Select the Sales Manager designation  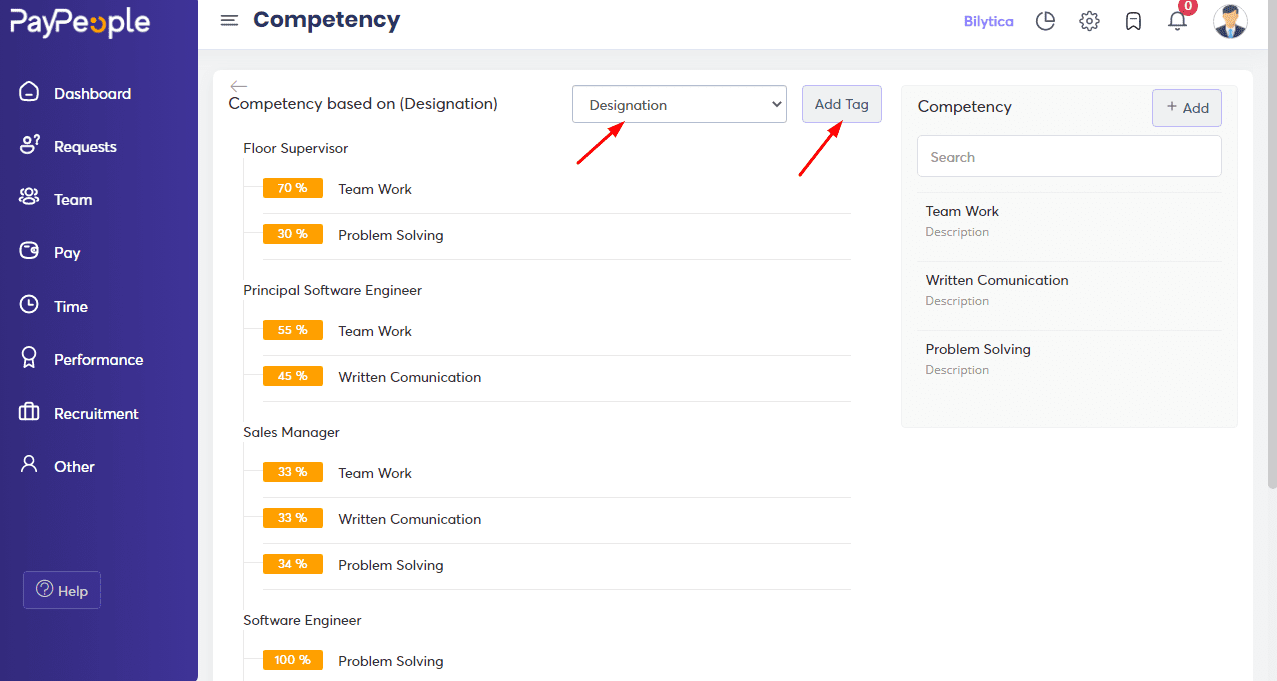click(x=292, y=432)
